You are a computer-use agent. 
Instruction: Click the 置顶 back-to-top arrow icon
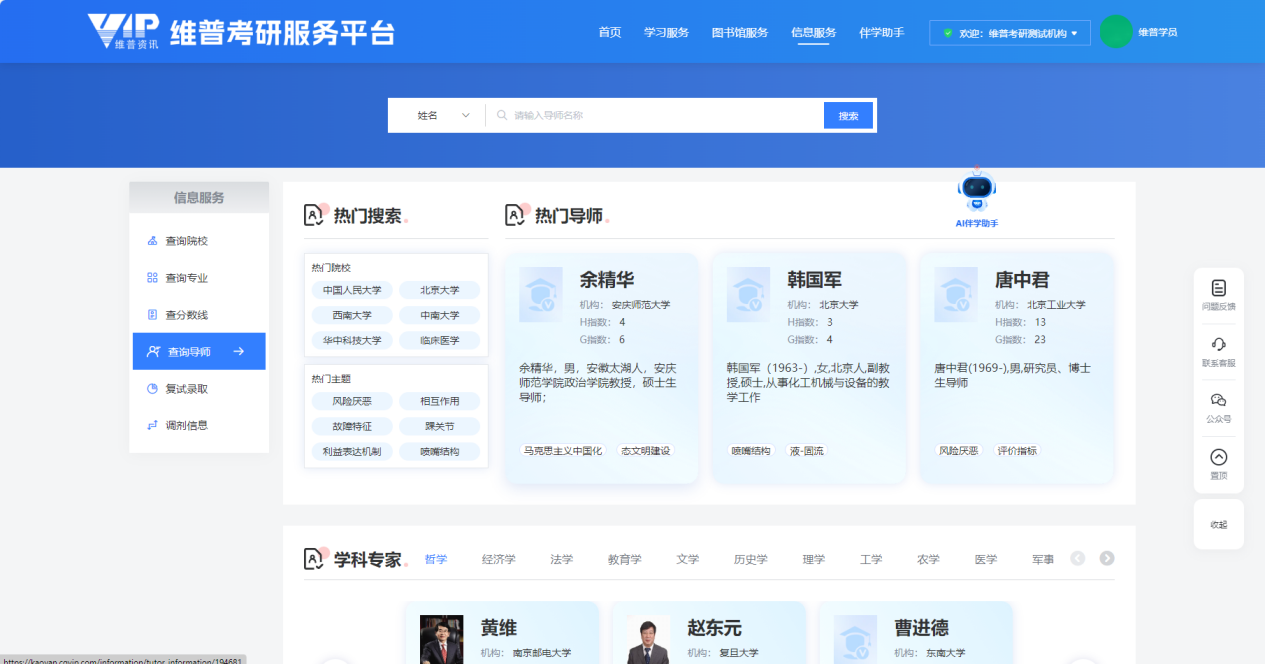point(1218,457)
